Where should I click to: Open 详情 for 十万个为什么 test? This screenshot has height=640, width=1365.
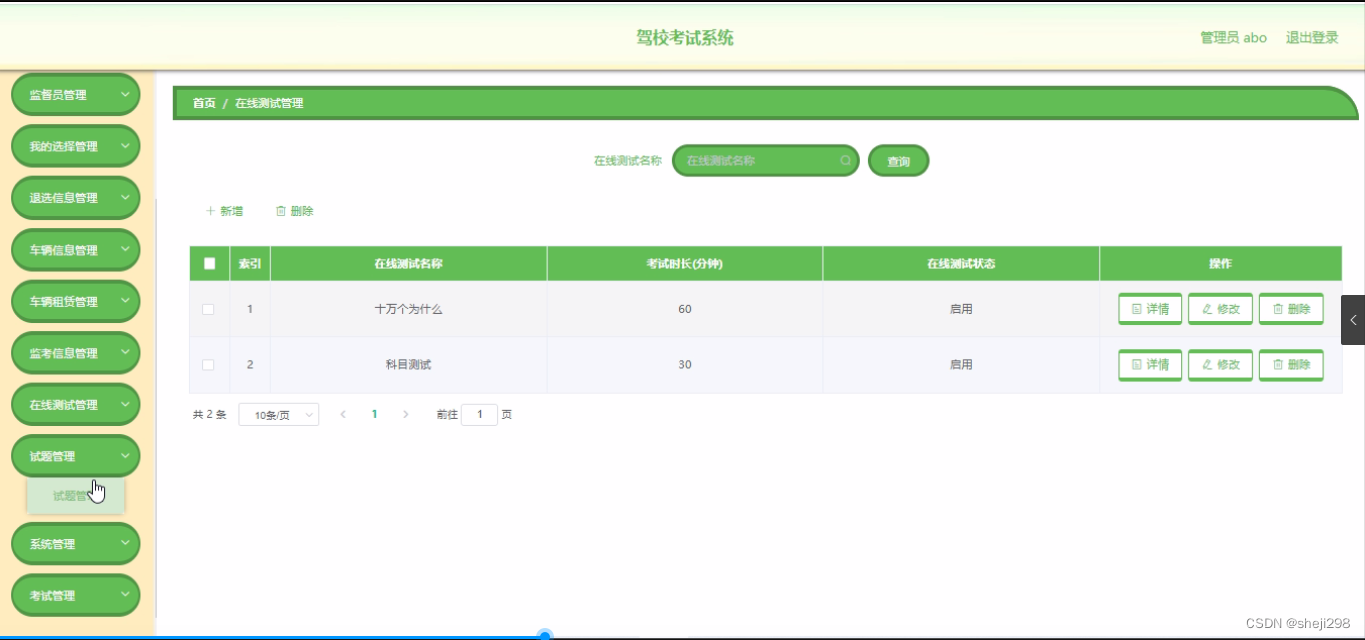pos(1149,309)
